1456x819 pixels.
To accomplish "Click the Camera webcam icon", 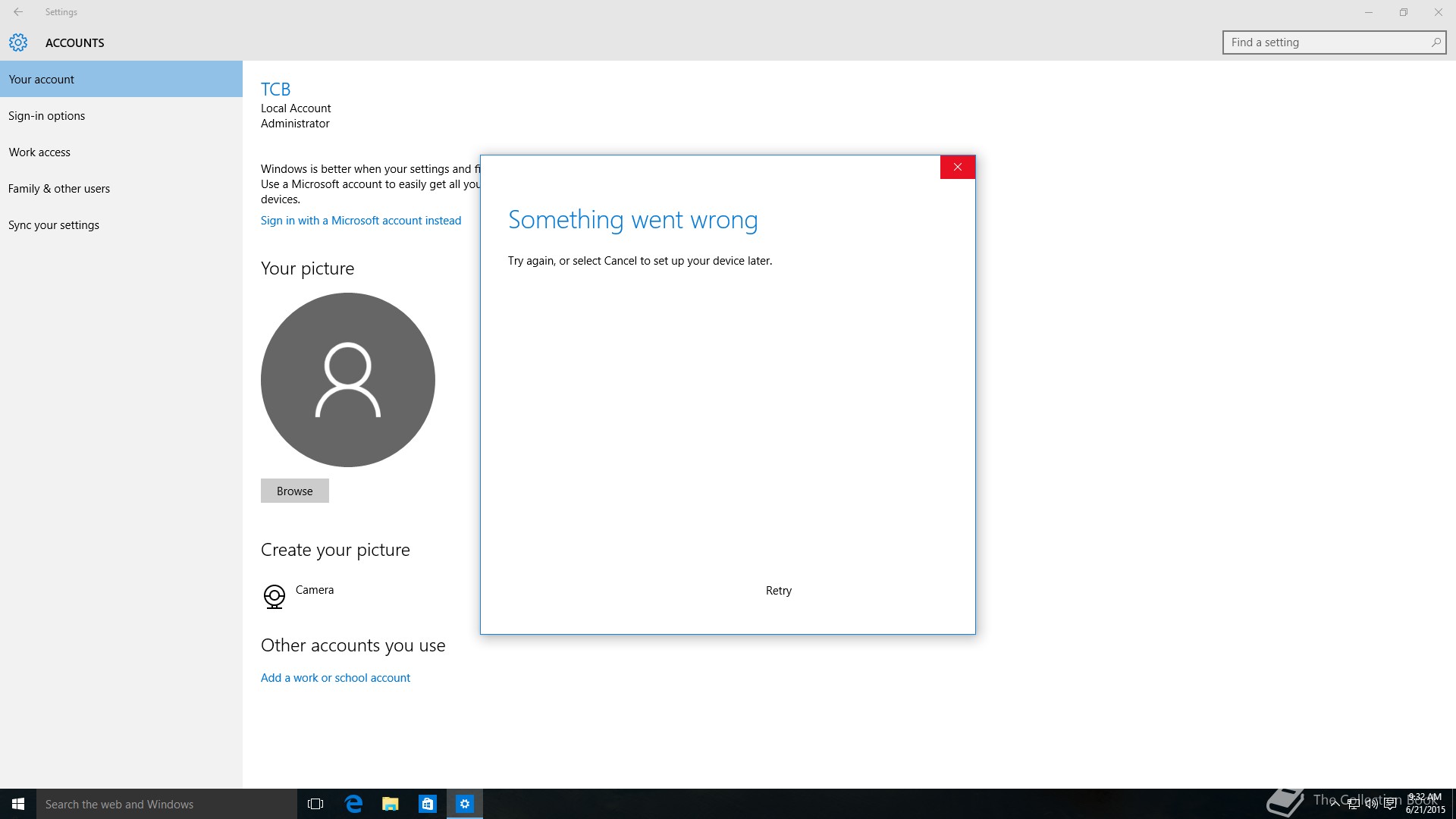I will tap(274, 596).
